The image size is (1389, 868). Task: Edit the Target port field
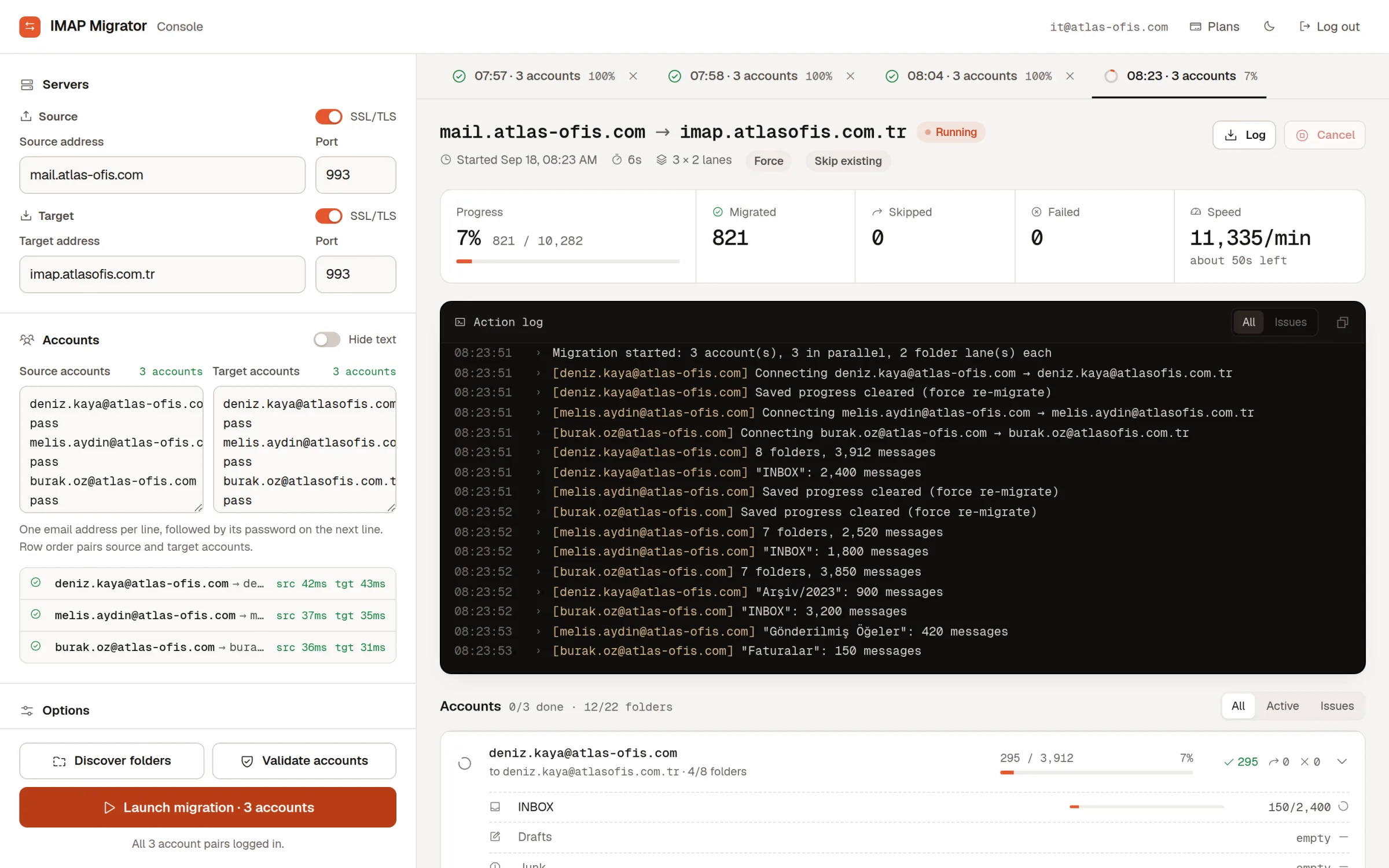coord(355,274)
